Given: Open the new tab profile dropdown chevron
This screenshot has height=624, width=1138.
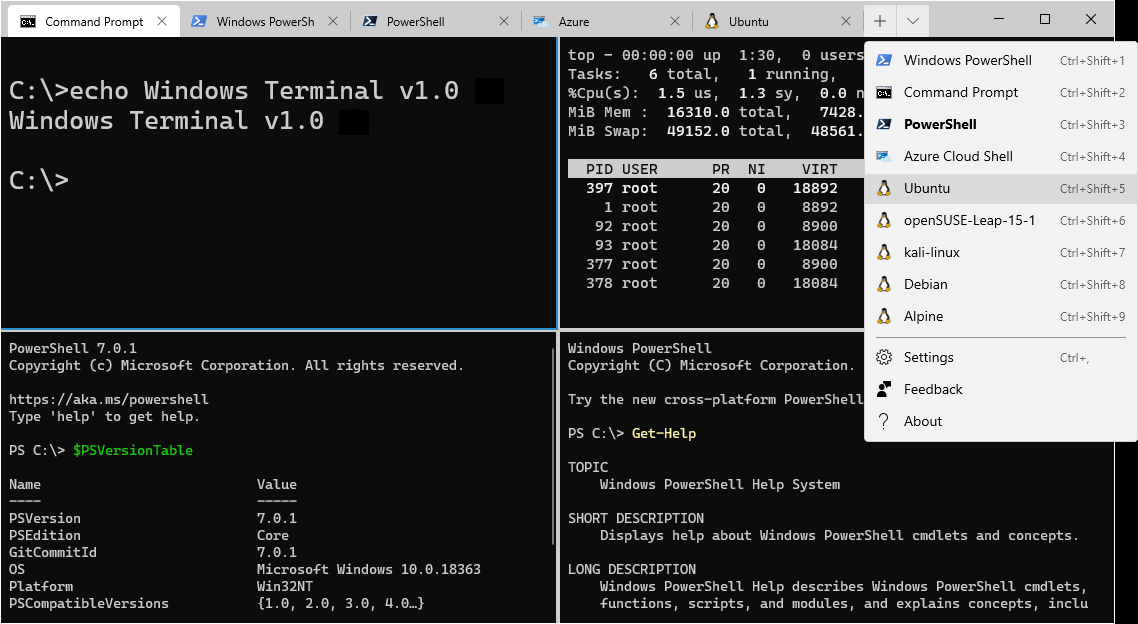Looking at the screenshot, I should pos(914,19).
